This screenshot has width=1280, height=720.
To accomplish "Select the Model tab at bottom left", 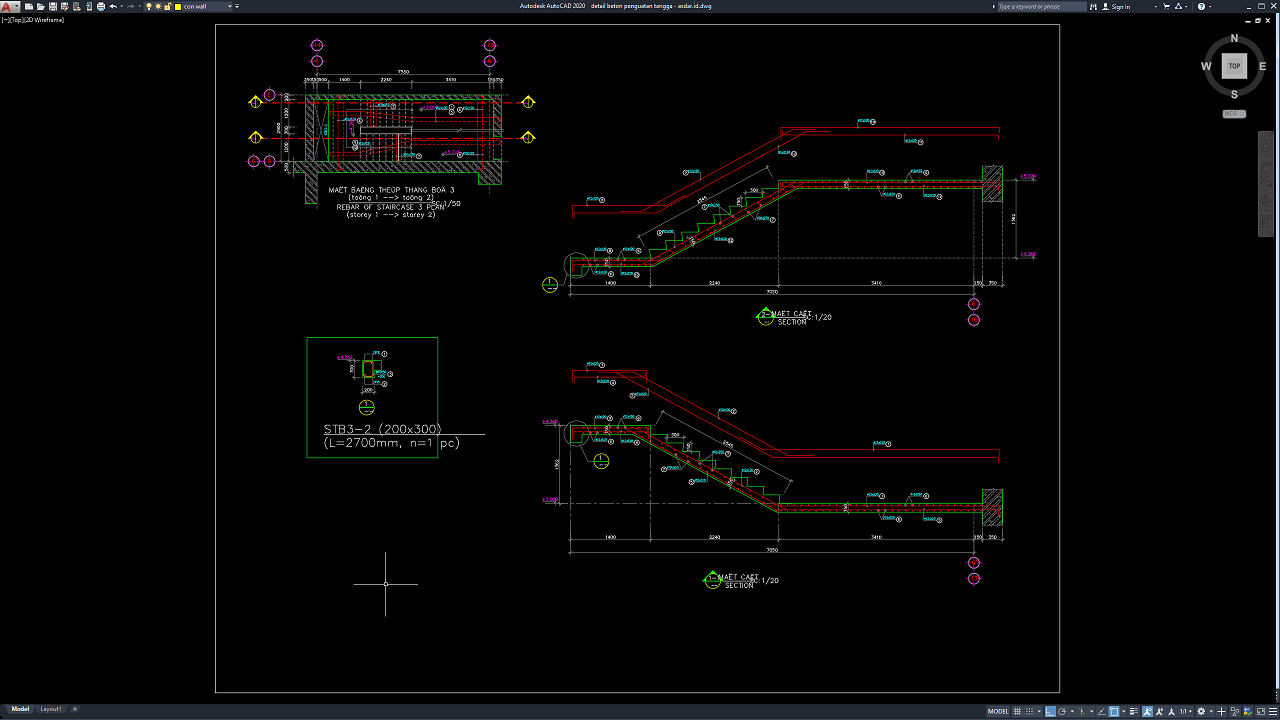I will [19, 709].
